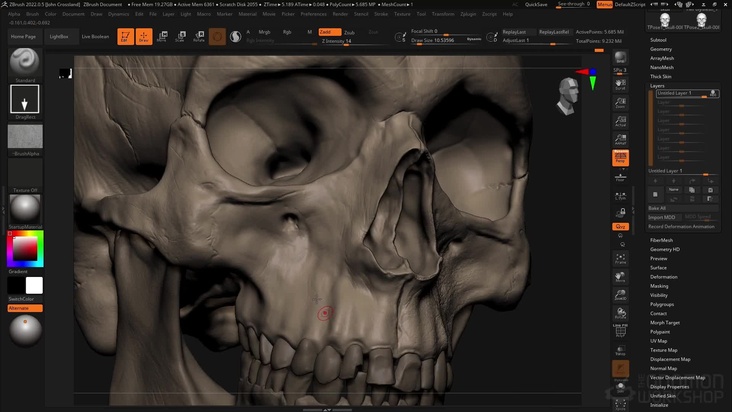The image size is (732, 412).
Task: Click the camera head orientation gizmo
Action: [568, 96]
